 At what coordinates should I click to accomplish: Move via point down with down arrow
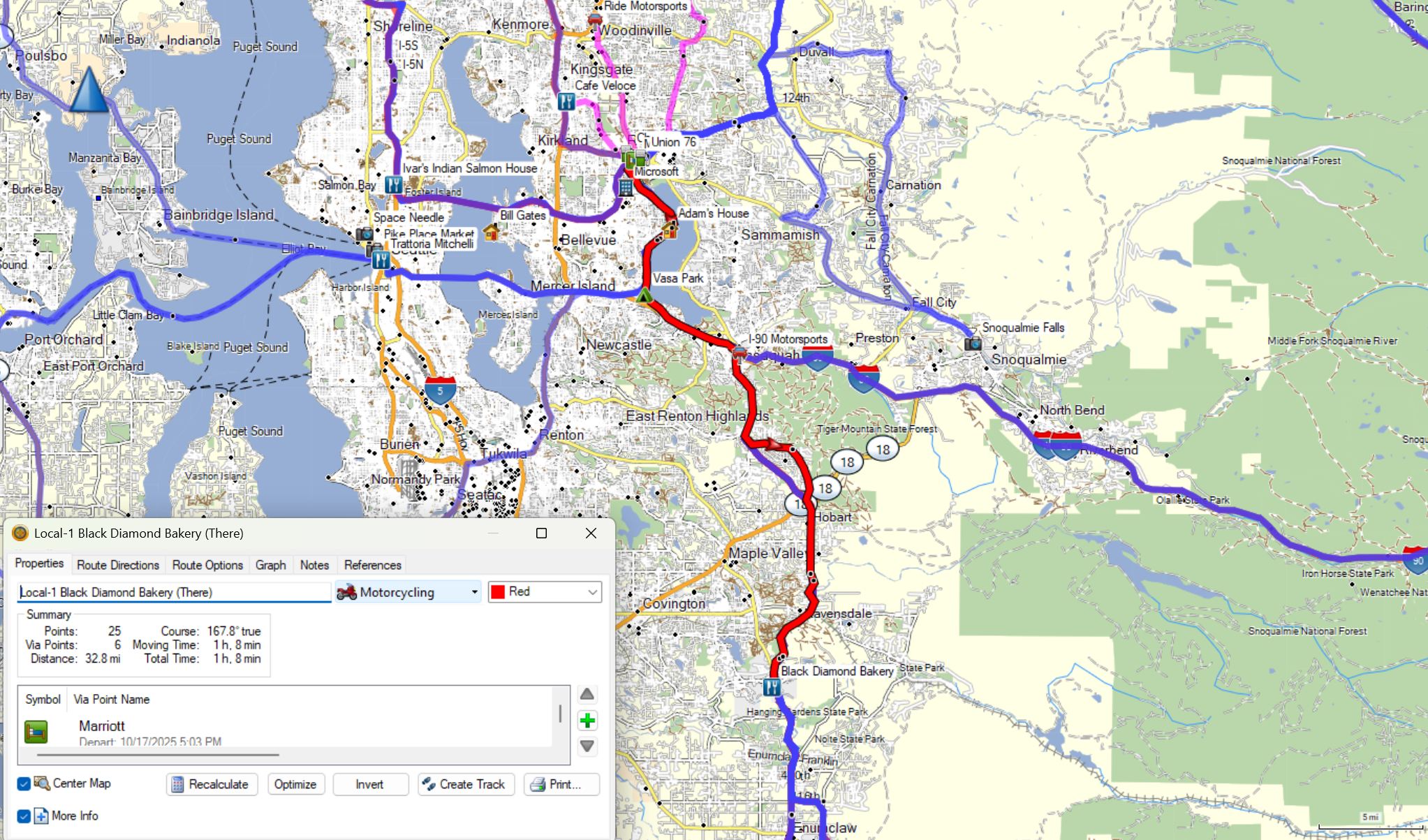pos(587,746)
